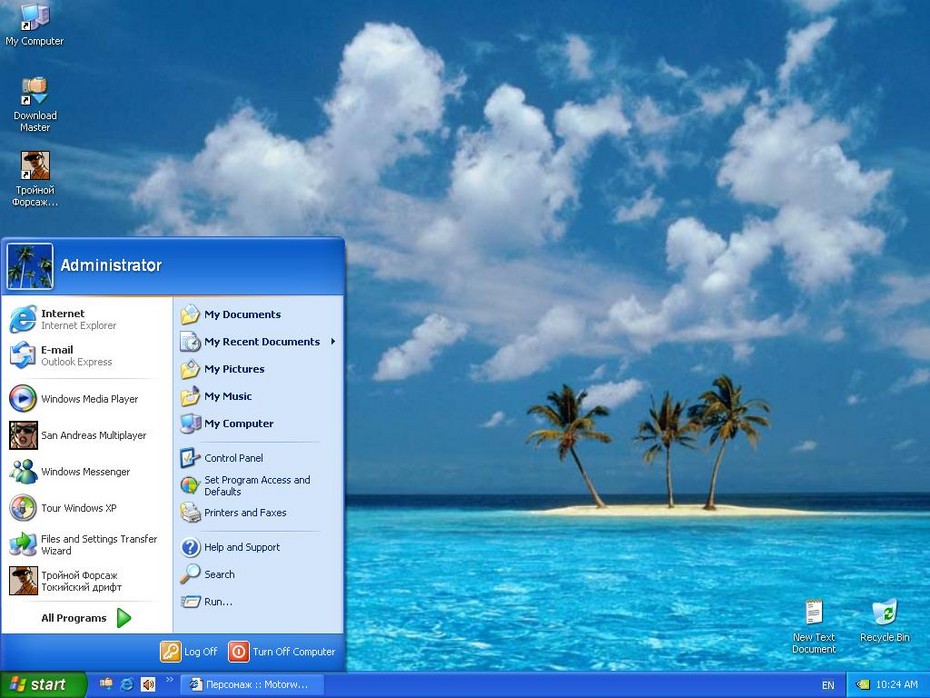Open My Documents folder

pos(259,314)
